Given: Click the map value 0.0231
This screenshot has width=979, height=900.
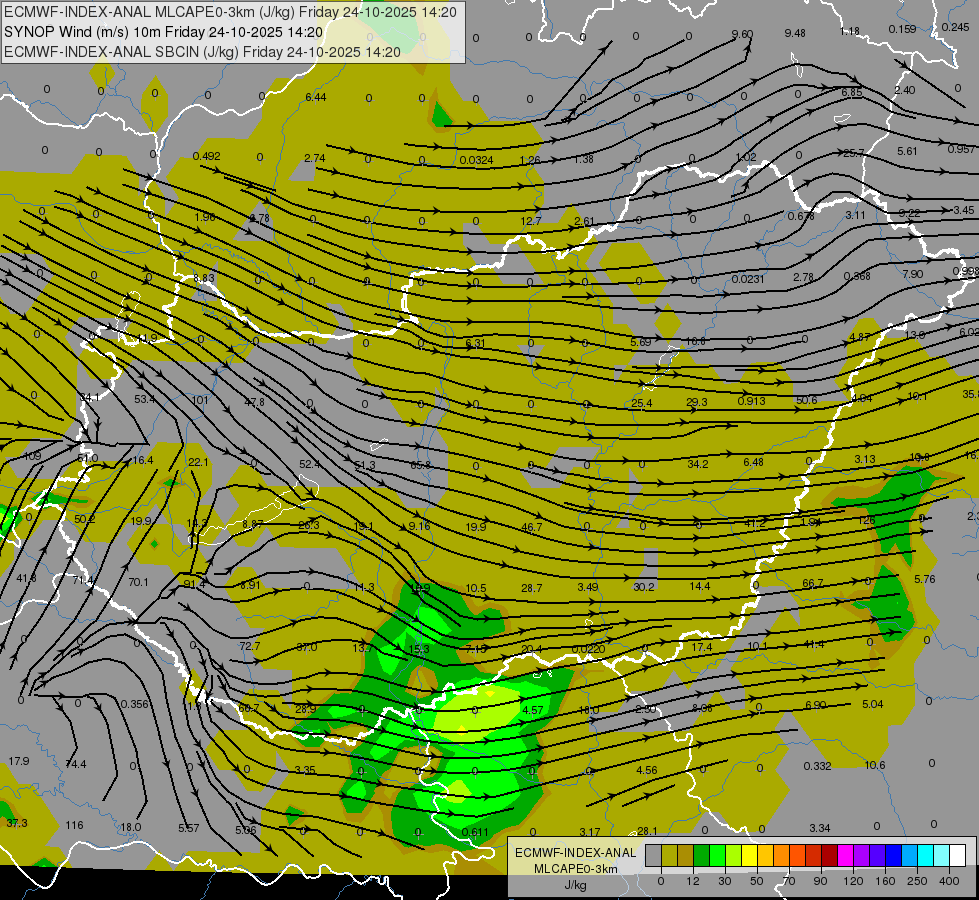Looking at the screenshot, I should [748, 279].
